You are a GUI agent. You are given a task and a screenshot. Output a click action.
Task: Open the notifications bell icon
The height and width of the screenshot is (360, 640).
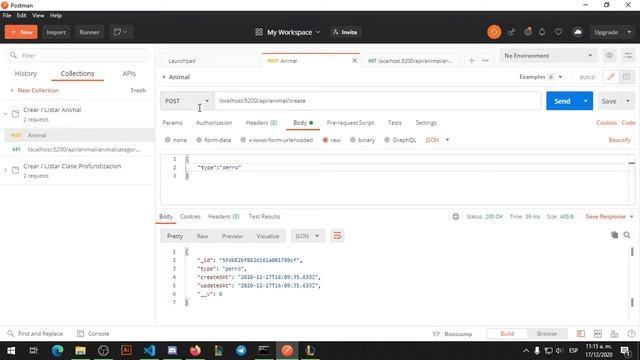(542, 32)
